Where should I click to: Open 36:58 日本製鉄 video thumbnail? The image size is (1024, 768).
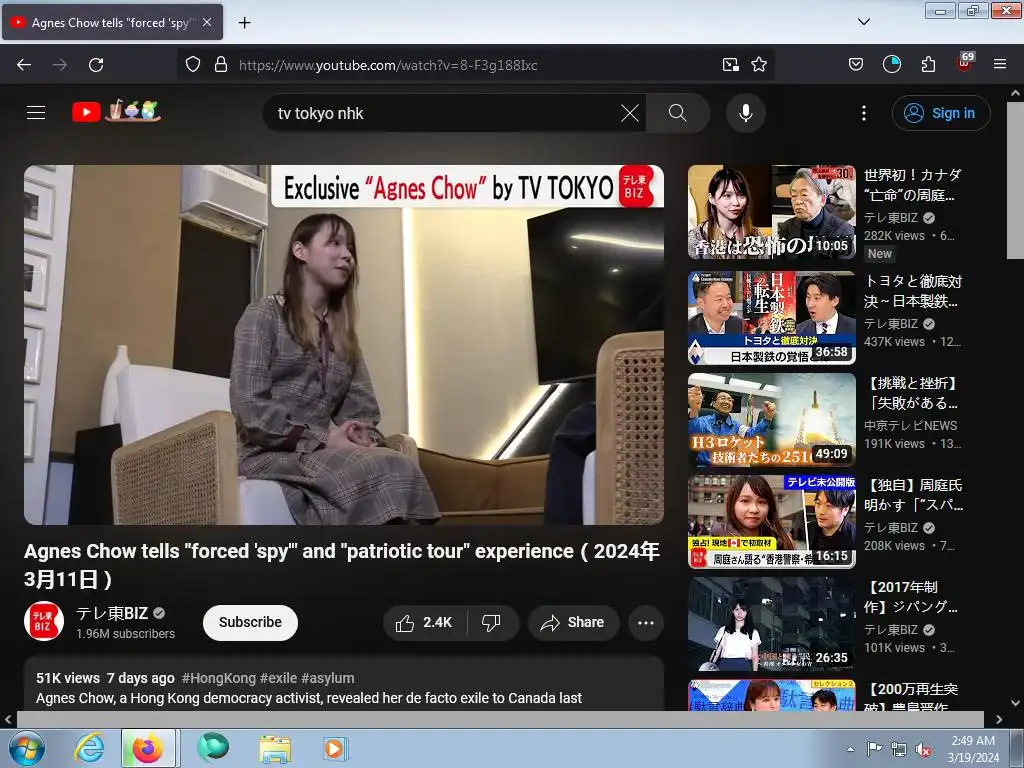click(771, 318)
